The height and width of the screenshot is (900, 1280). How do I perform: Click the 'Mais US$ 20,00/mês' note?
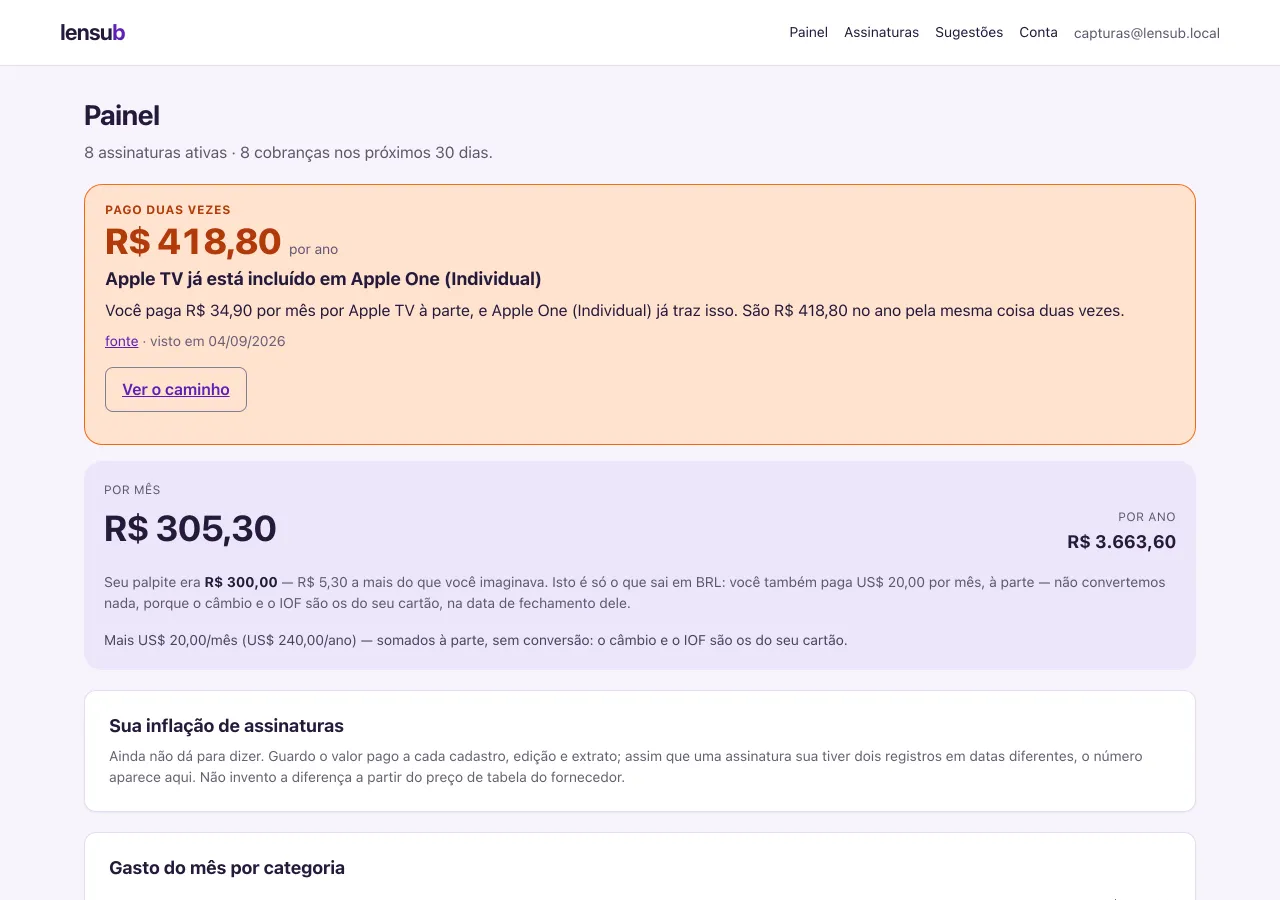pyautogui.click(x=476, y=640)
